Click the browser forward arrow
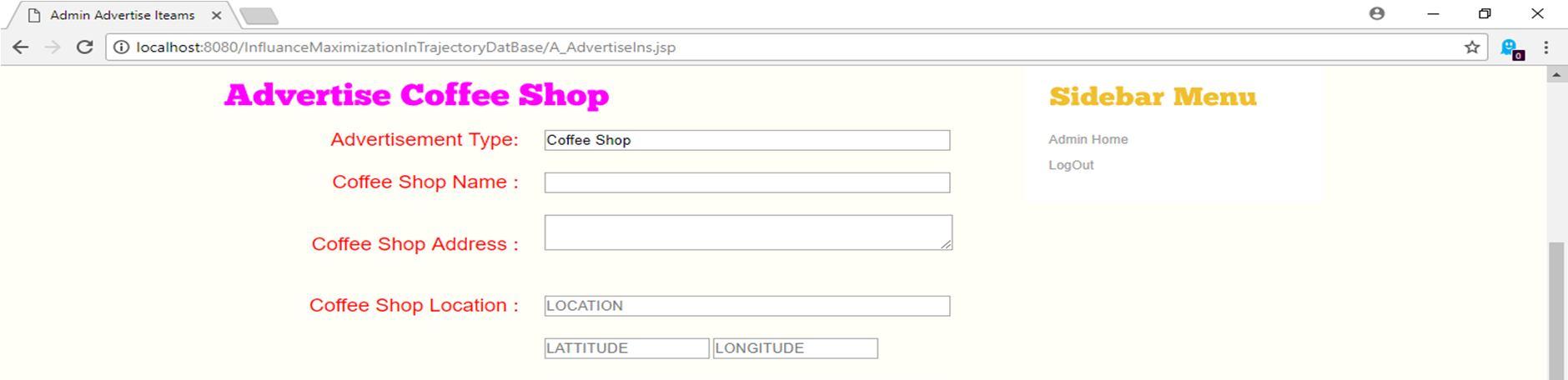The image size is (1568, 380). [x=53, y=47]
